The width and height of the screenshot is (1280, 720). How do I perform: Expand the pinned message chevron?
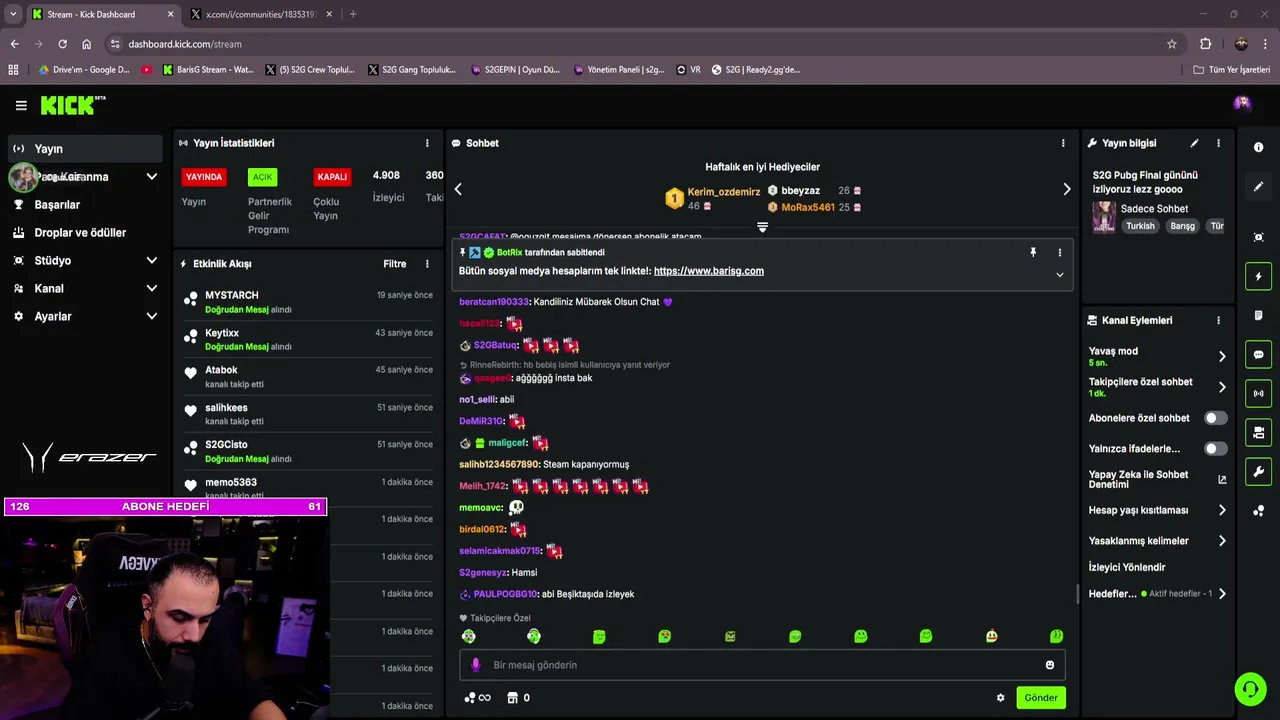[1060, 275]
